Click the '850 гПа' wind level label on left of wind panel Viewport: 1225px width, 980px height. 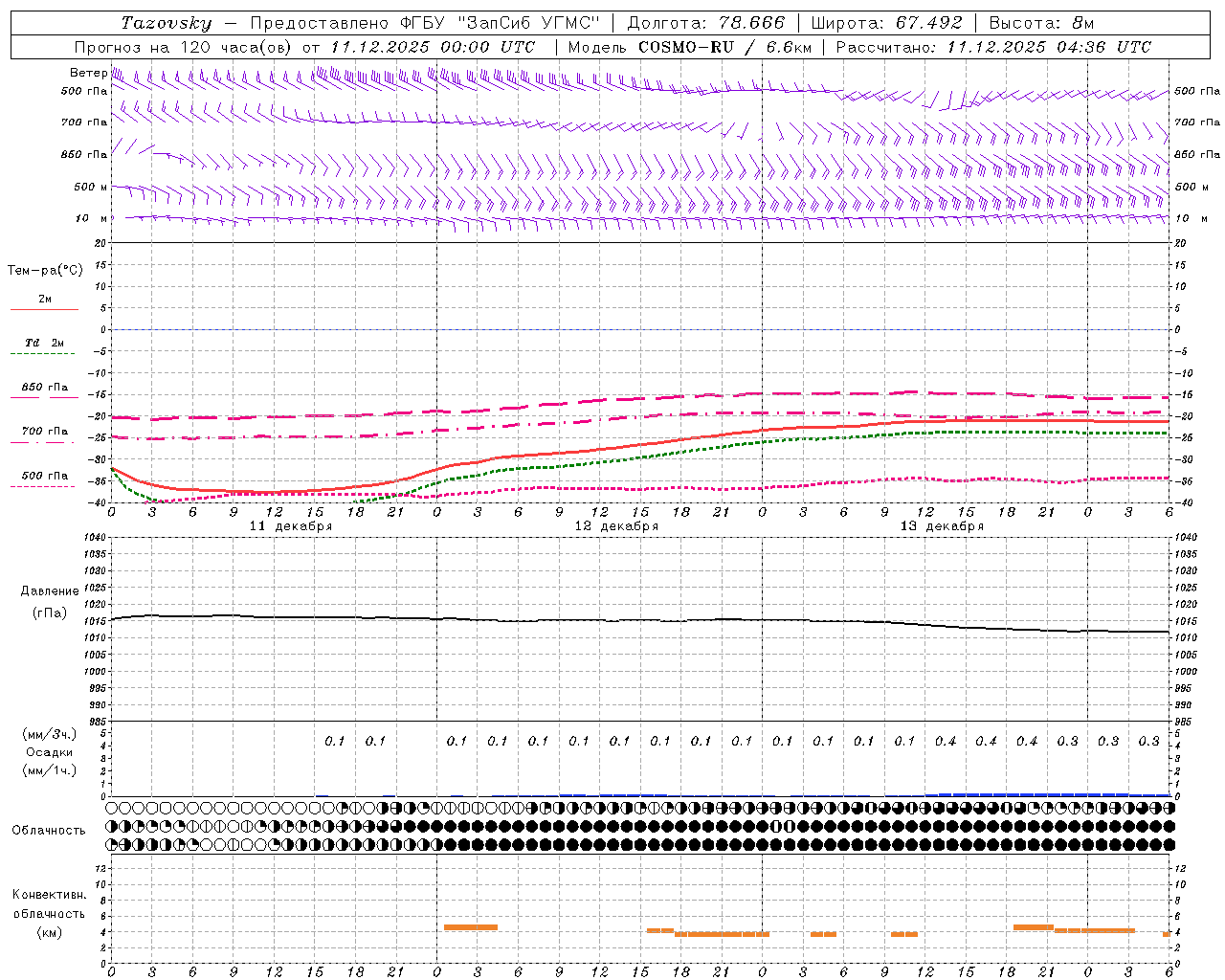(x=84, y=154)
